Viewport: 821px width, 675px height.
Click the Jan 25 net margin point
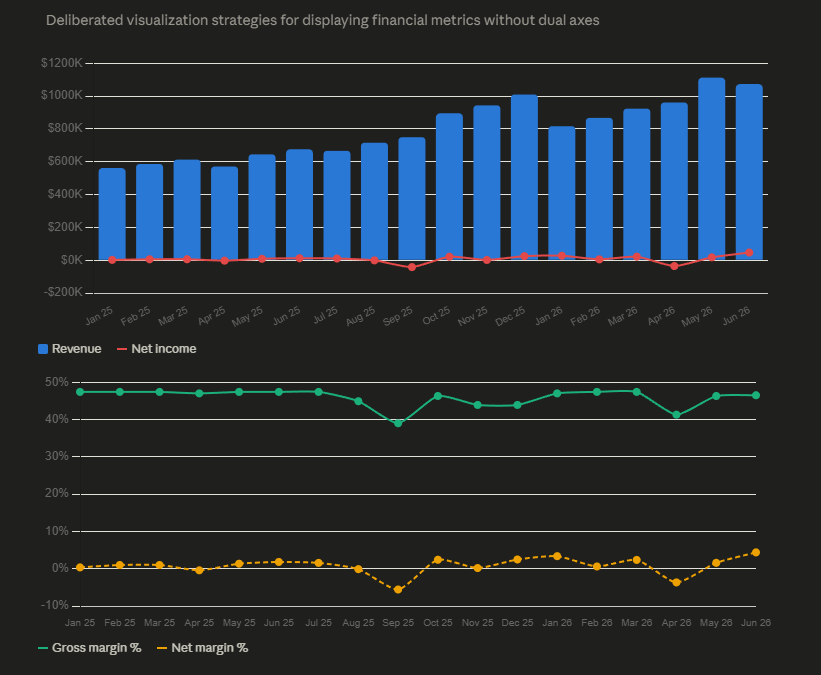[80, 567]
